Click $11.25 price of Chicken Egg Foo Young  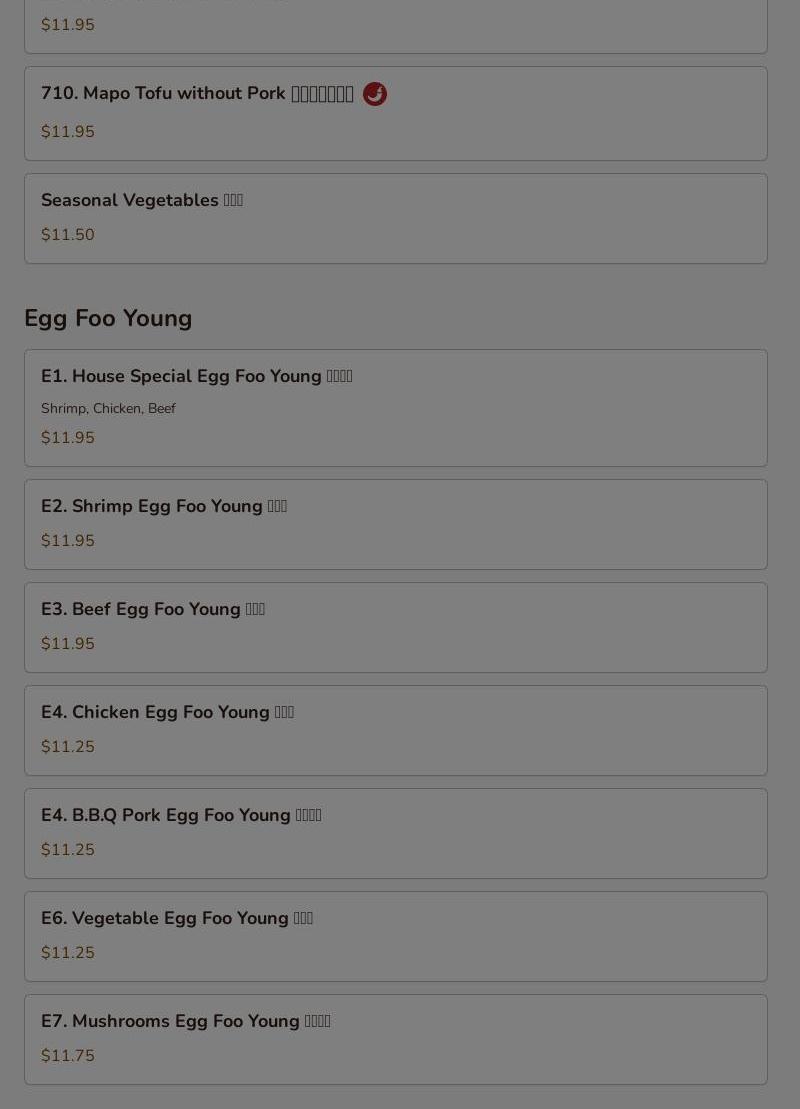point(68,746)
